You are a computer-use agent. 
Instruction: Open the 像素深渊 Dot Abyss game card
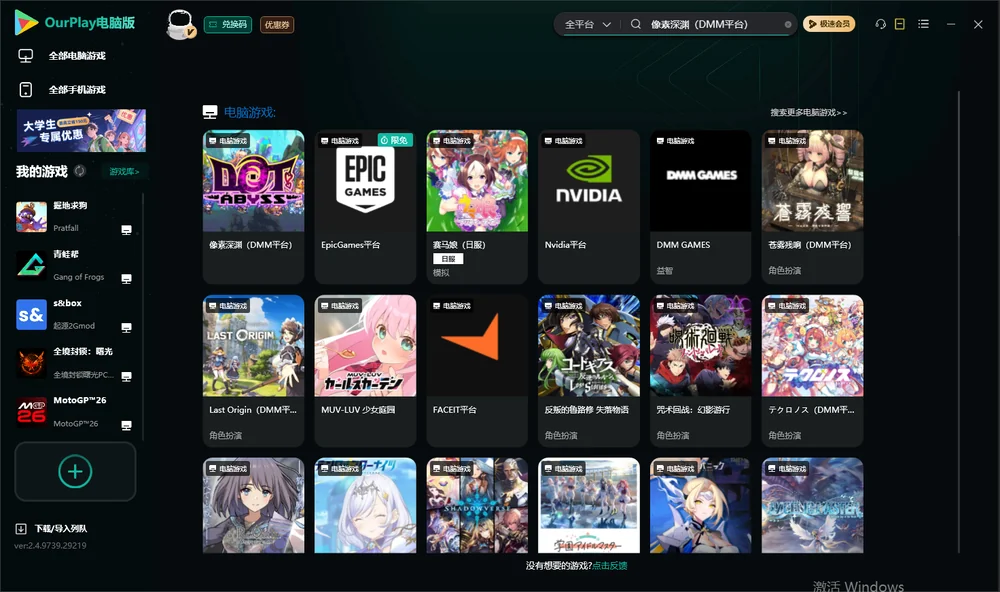[253, 207]
